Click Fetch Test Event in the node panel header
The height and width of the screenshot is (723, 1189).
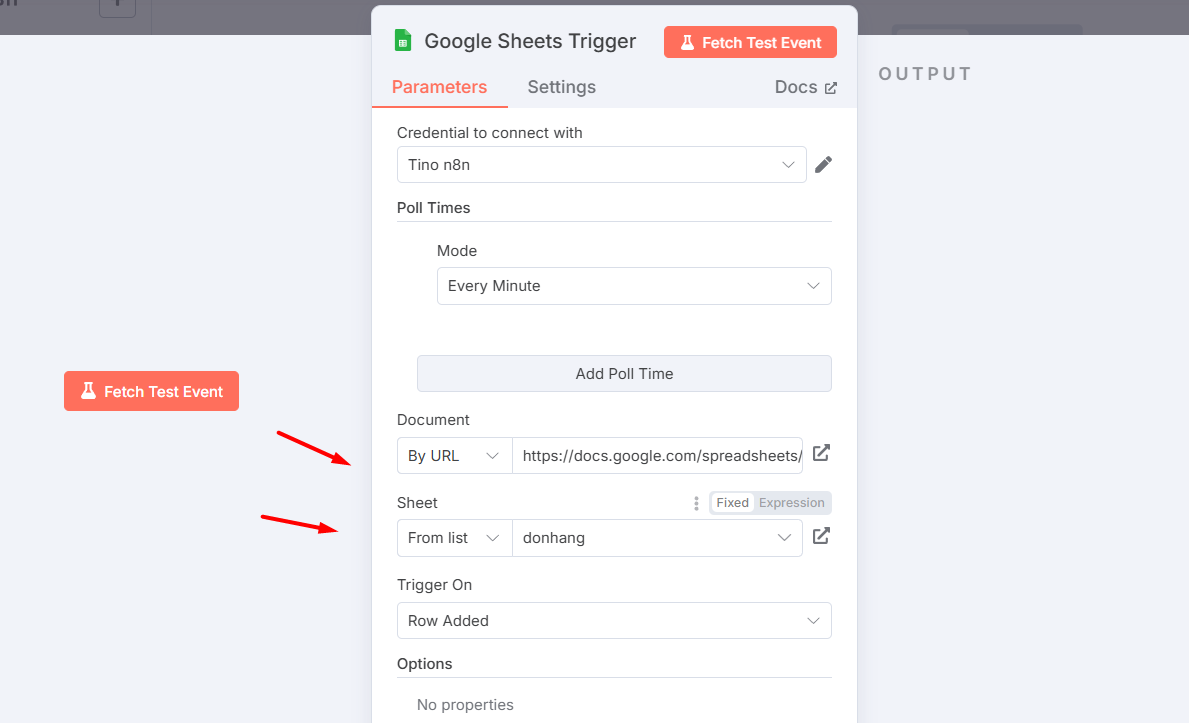point(750,42)
